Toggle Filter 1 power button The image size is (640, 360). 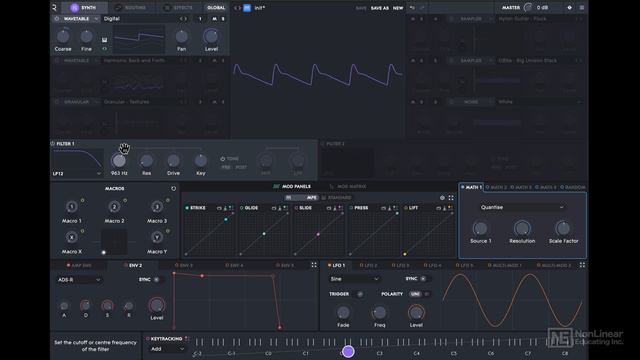point(53,144)
